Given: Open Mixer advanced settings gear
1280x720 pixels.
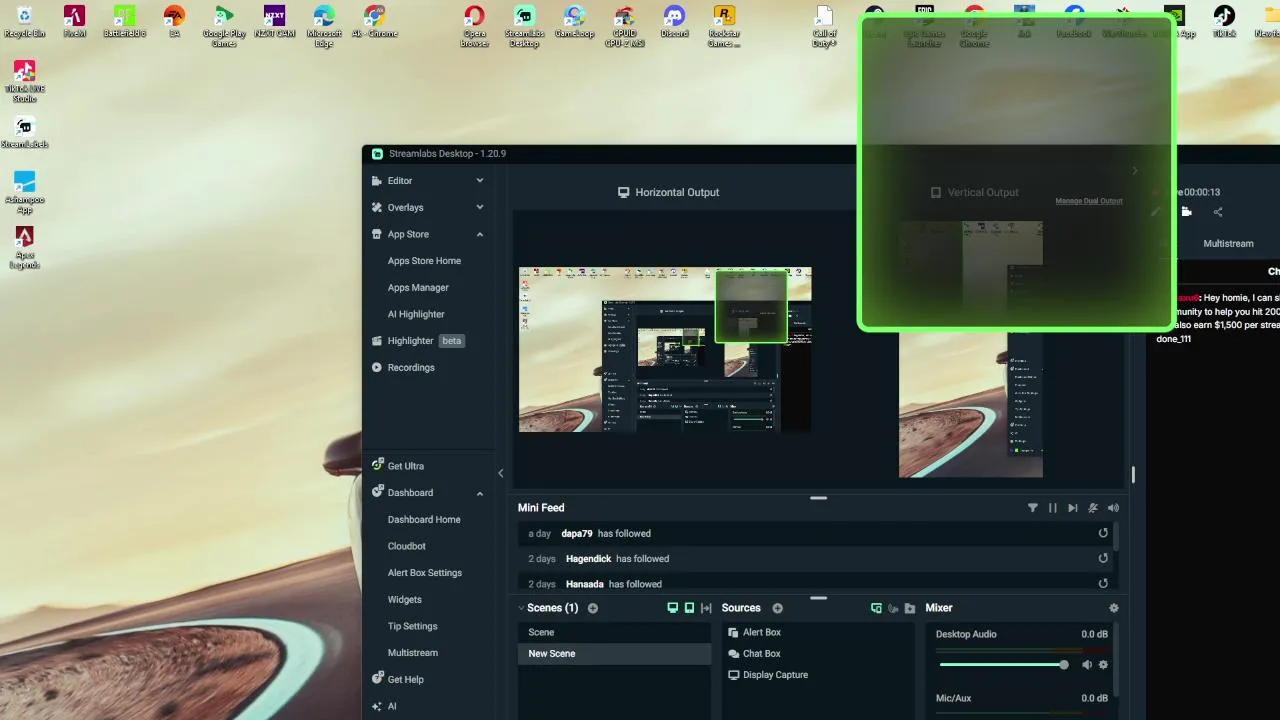Looking at the screenshot, I should [x=1114, y=608].
